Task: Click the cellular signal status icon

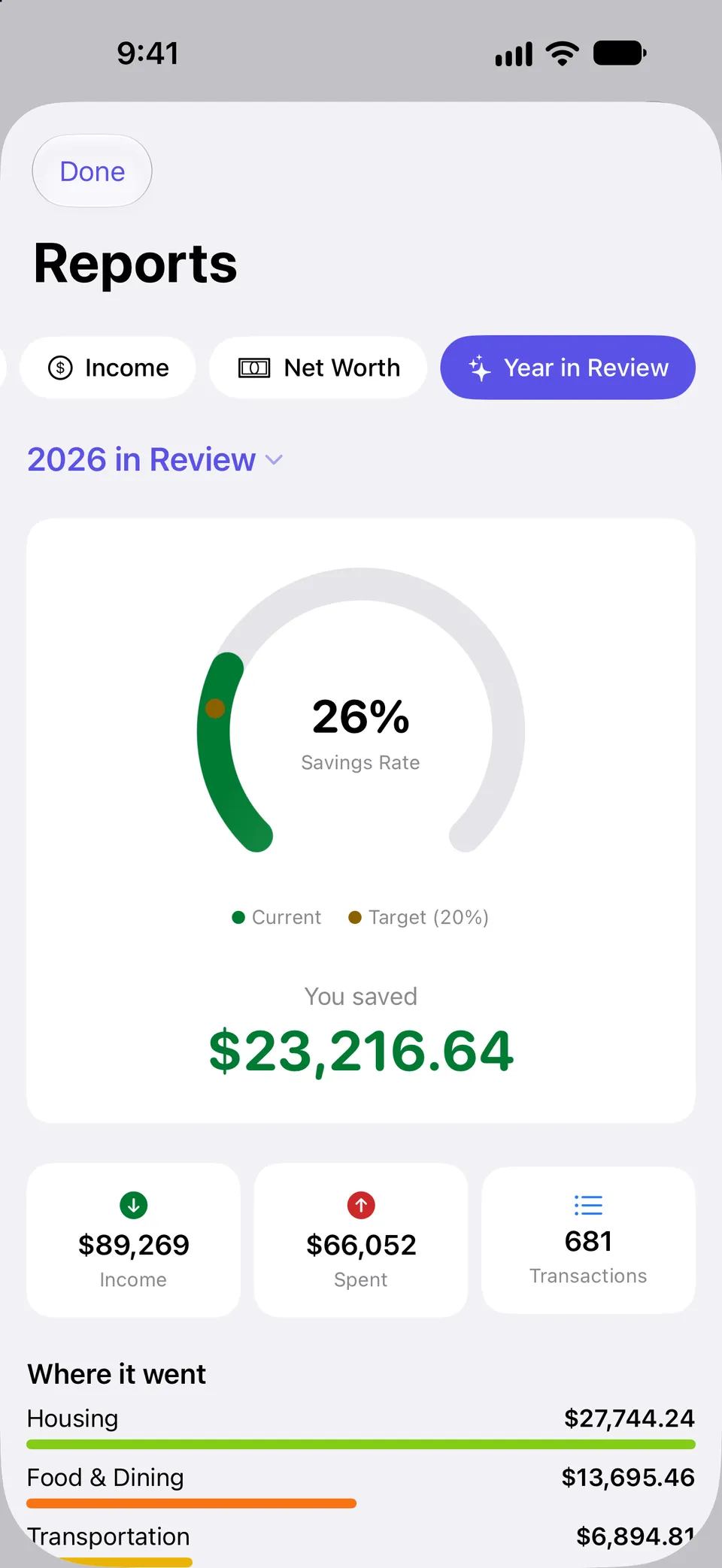Action: pyautogui.click(x=514, y=54)
